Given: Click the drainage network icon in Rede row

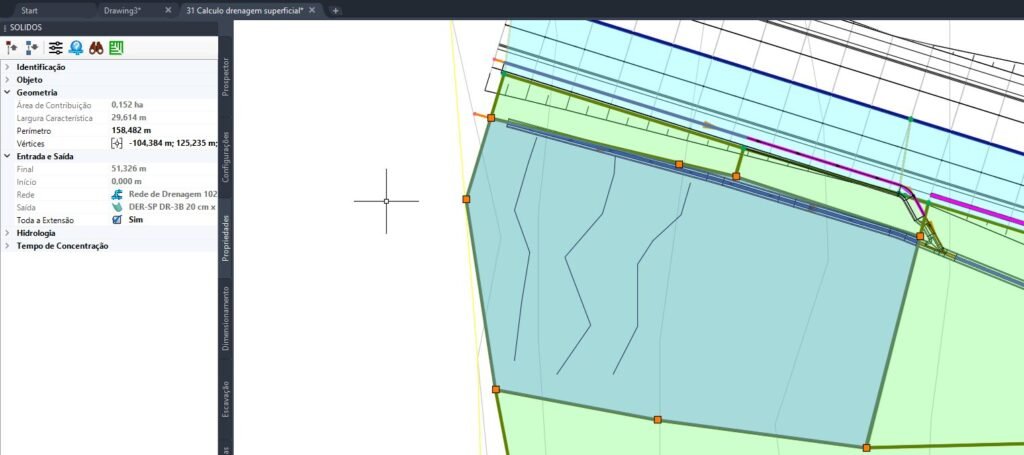Looking at the screenshot, I should pos(117,194).
